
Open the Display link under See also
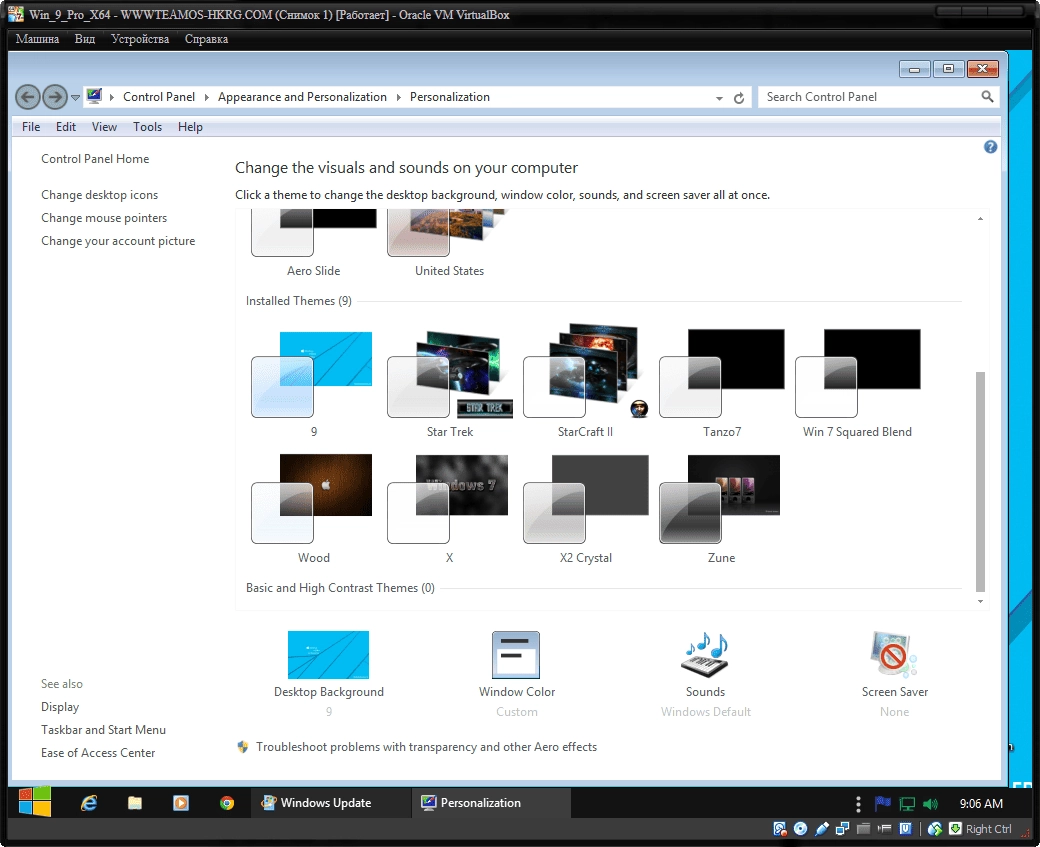tap(60, 707)
